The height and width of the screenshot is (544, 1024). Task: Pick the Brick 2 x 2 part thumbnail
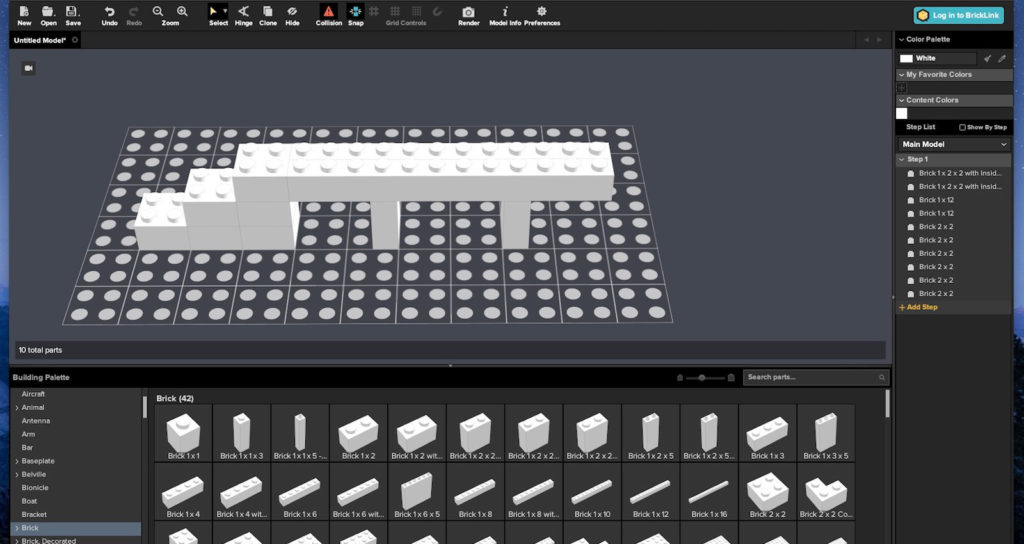pyautogui.click(x=767, y=492)
